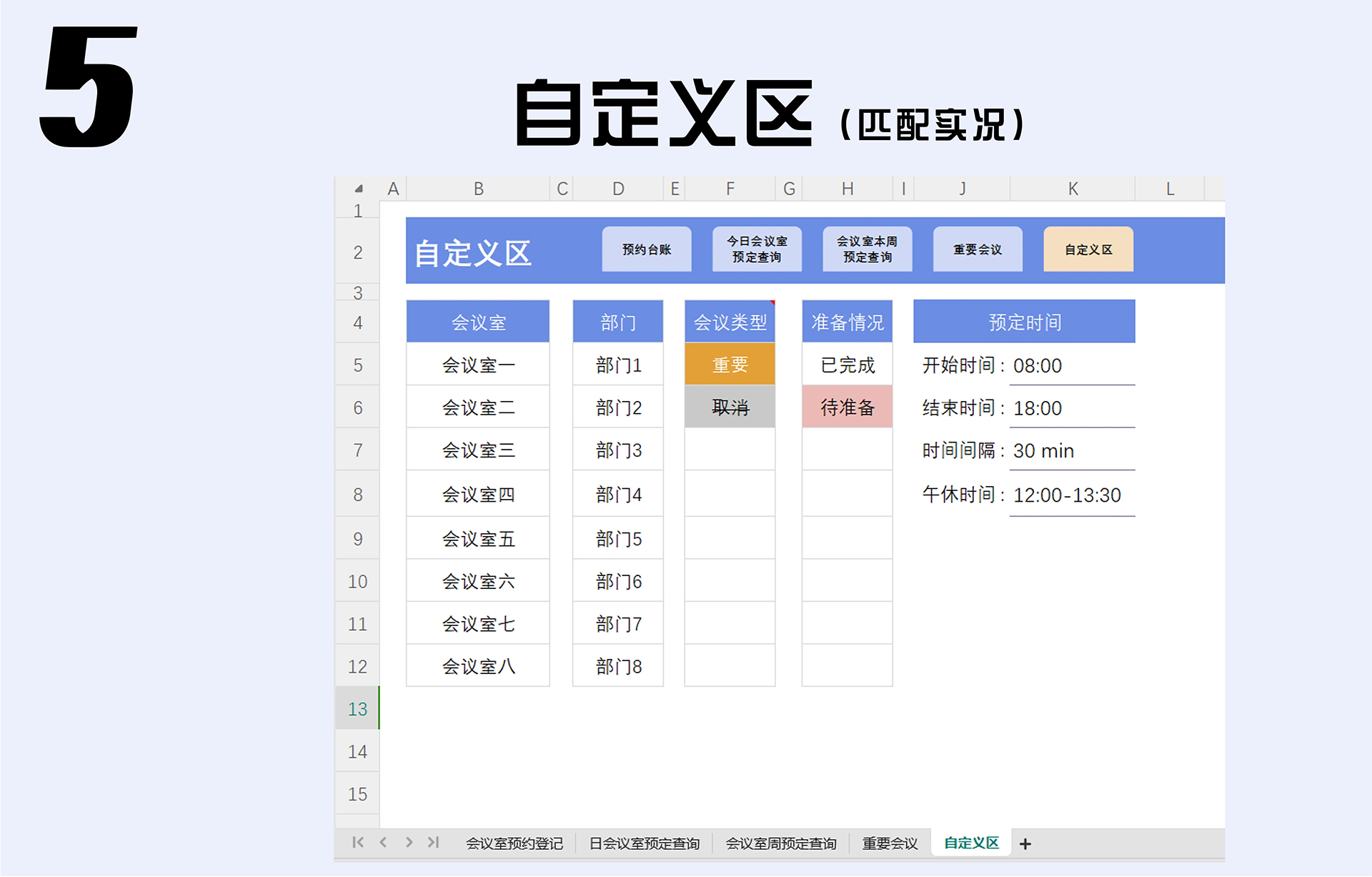Click the 会议室本周预定查询 button
Image resolution: width=1372 pixels, height=877 pixels.
(867, 249)
